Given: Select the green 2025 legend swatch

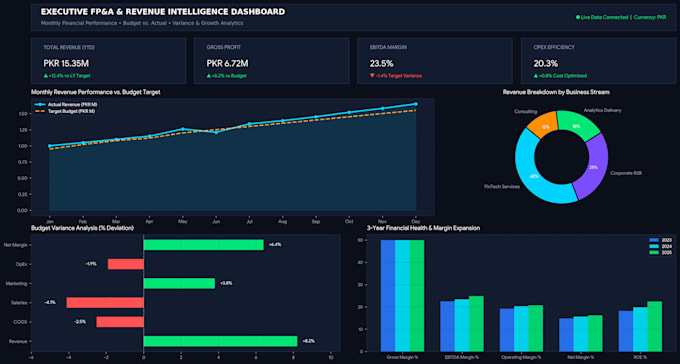Looking at the screenshot, I should [654, 252].
